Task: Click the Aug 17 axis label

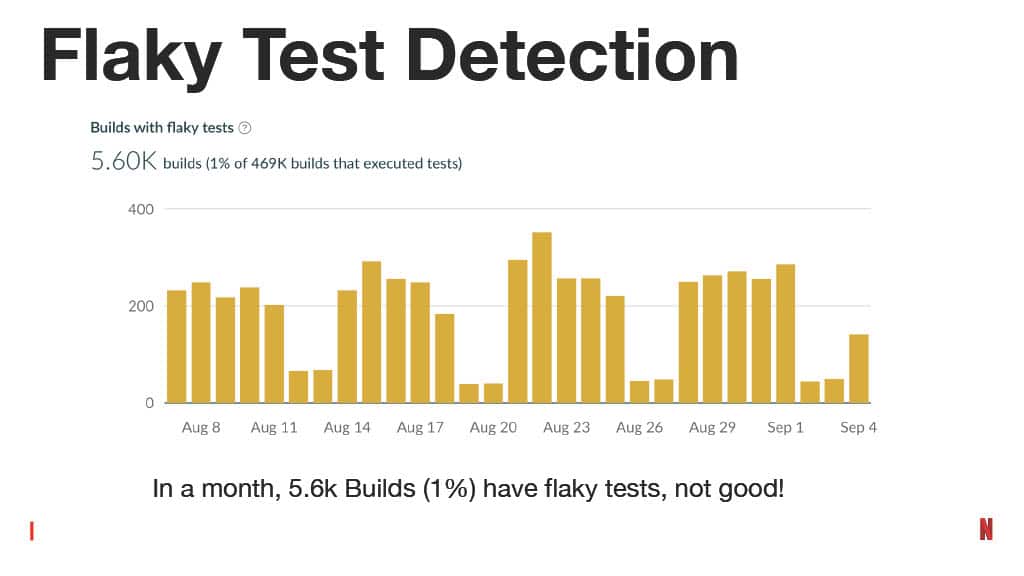Action: (x=421, y=427)
